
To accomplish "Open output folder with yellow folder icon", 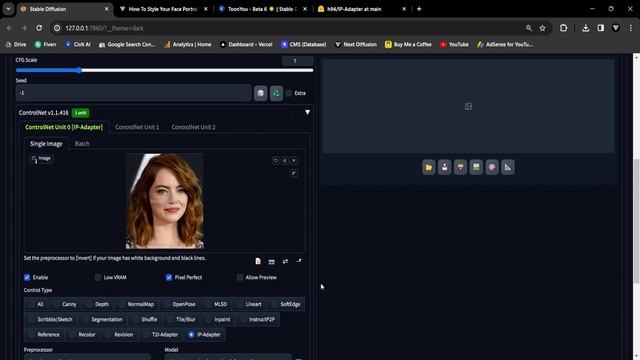I will (x=429, y=167).
